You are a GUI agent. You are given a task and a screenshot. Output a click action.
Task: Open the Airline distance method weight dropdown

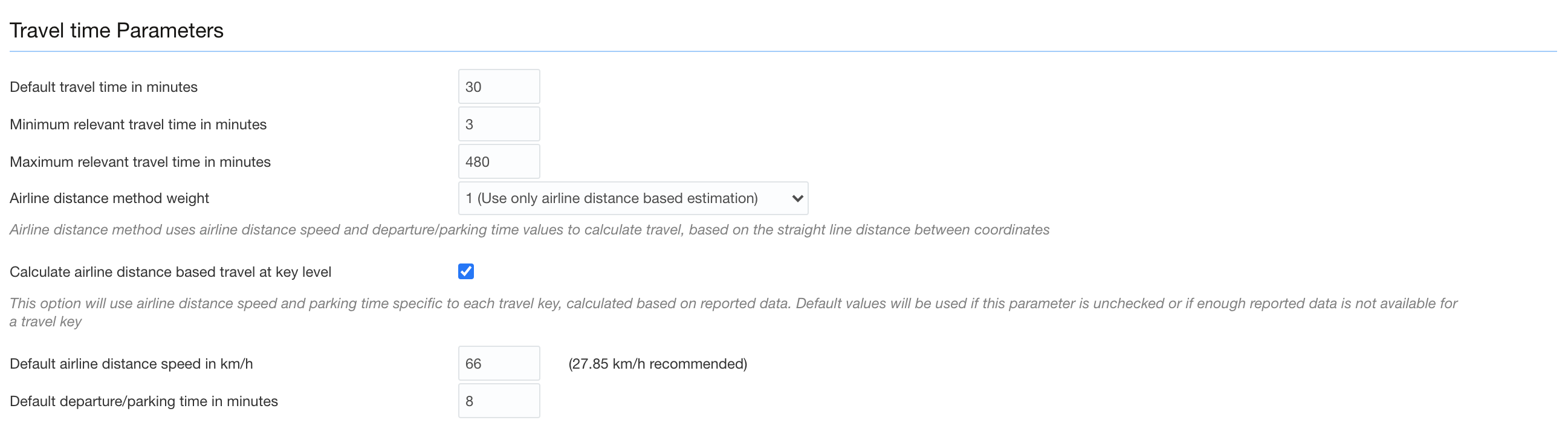(x=632, y=198)
